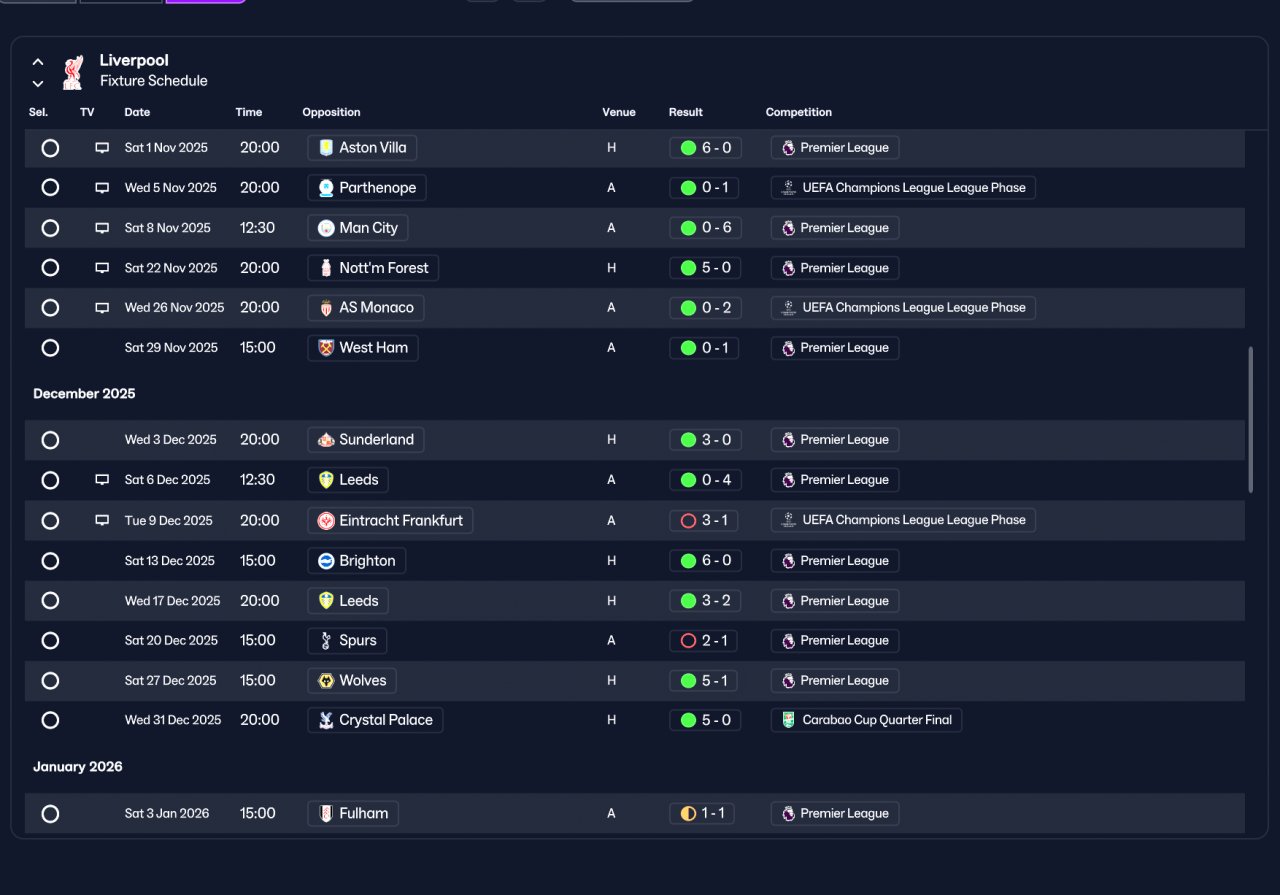Click half-yellow draw indicator on Fulham row
This screenshot has height=895, width=1280.
(688, 813)
